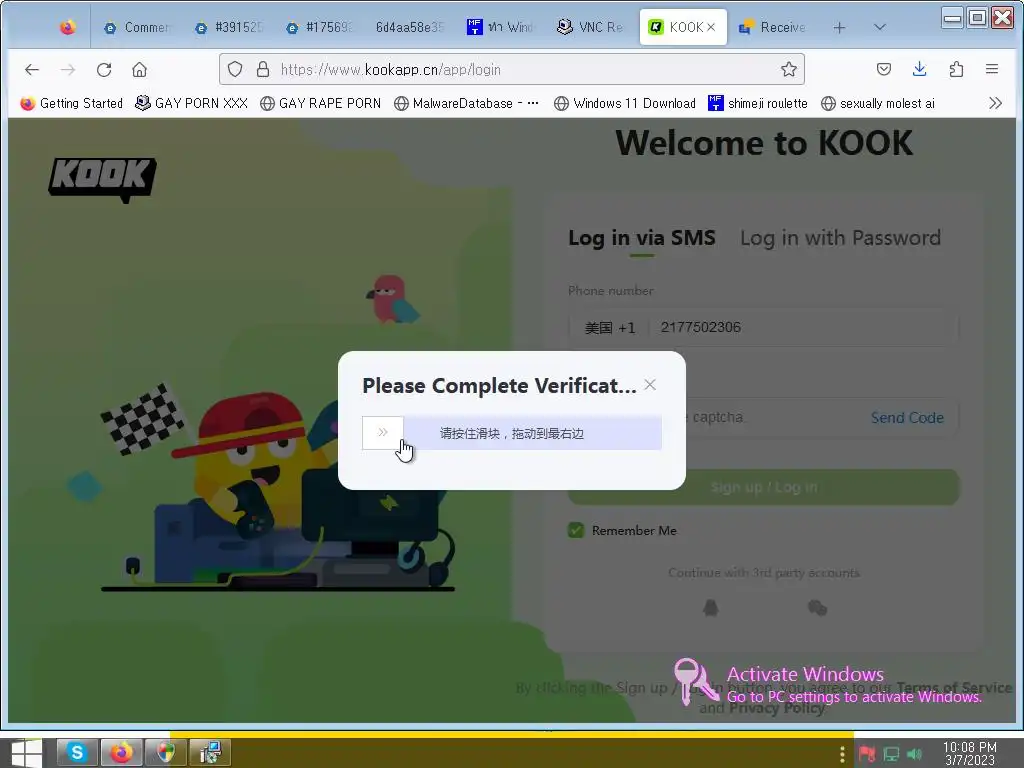The image size is (1024, 768).
Task: Click the Firefox back arrow button
Action: pyautogui.click(x=32, y=69)
